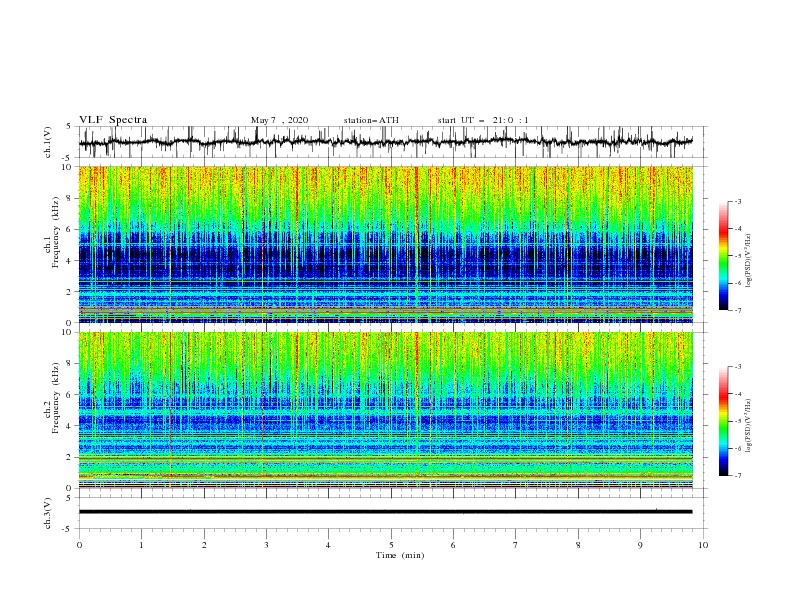
Task: Click the "VLF Spectra" plot title
Action: 113,120
